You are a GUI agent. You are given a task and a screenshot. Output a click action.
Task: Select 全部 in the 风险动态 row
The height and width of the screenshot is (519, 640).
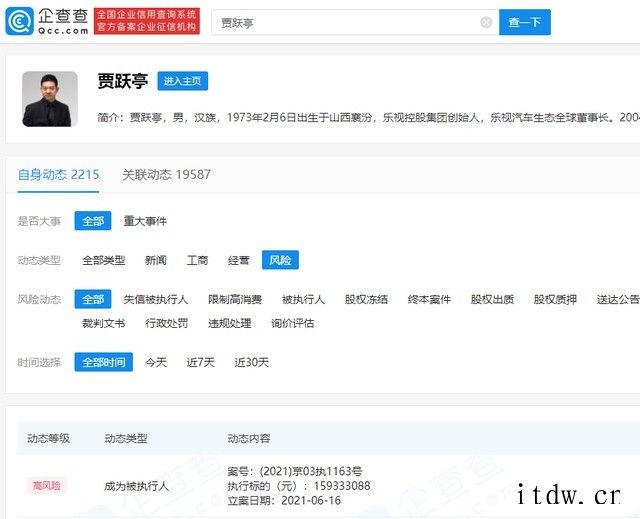[x=93, y=299]
